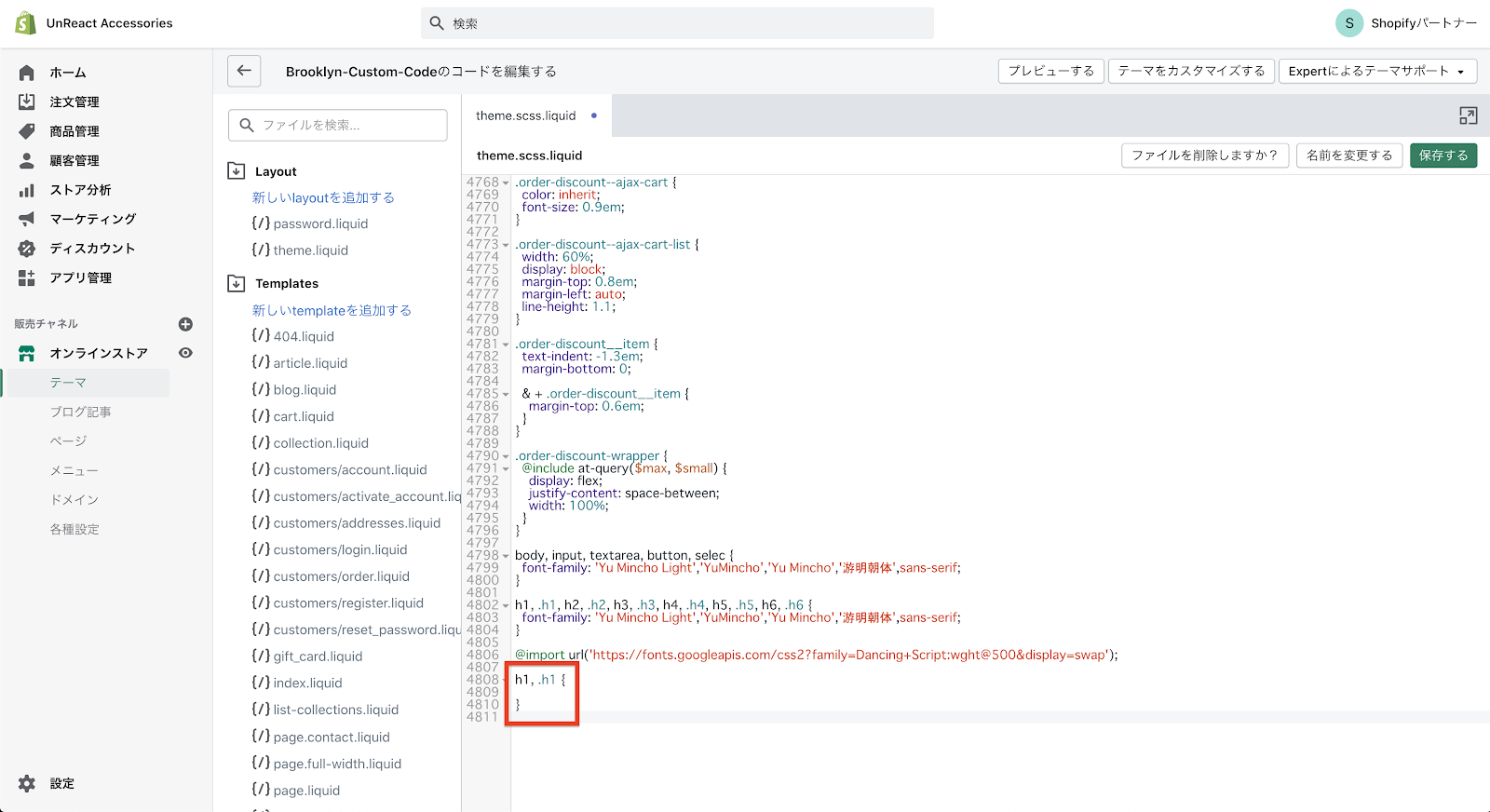Click the ファイルを検索 input field
The height and width of the screenshot is (812, 1490).
pyautogui.click(x=338, y=125)
